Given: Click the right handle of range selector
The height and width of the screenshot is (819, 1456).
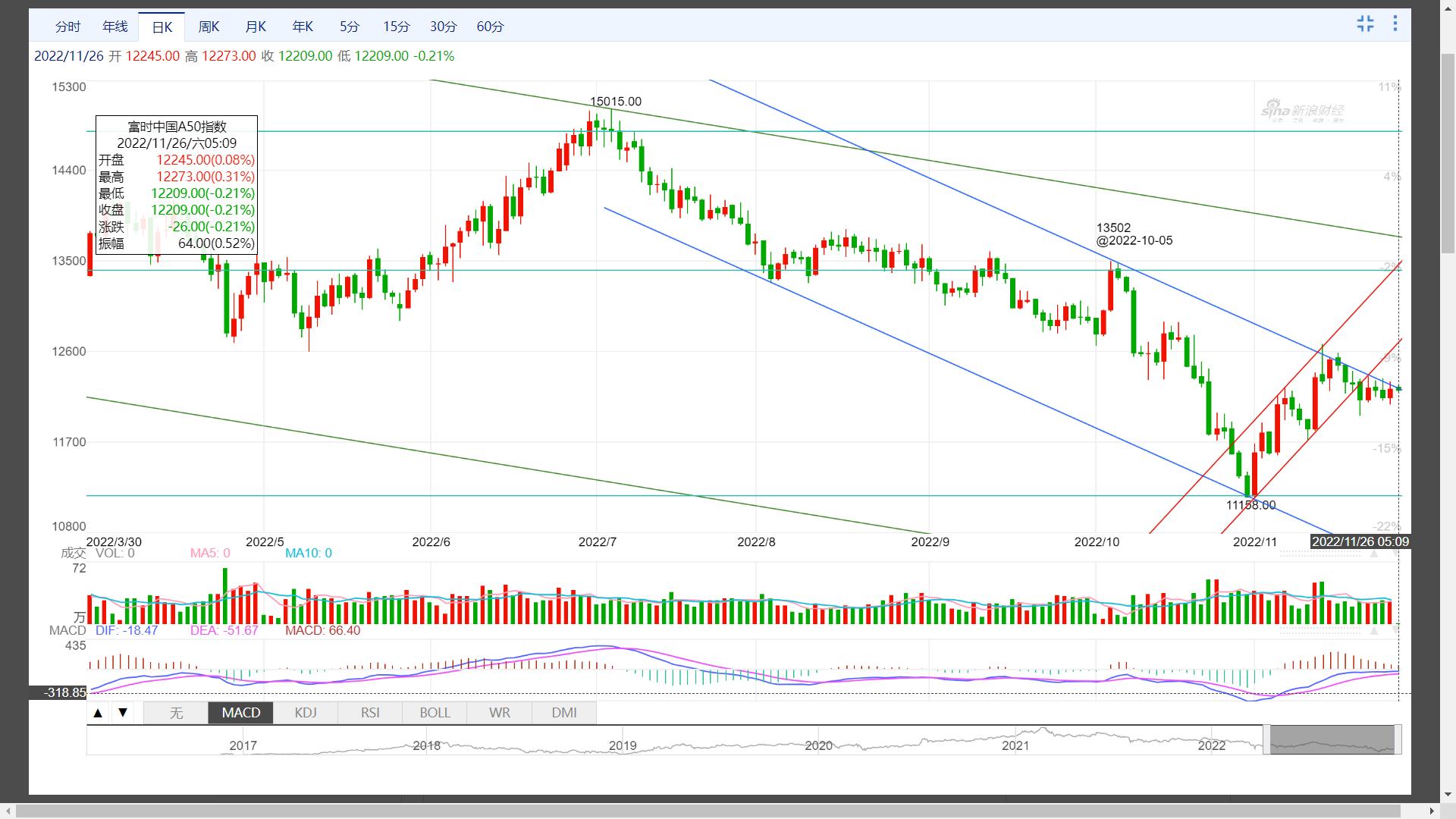Looking at the screenshot, I should [x=1398, y=739].
